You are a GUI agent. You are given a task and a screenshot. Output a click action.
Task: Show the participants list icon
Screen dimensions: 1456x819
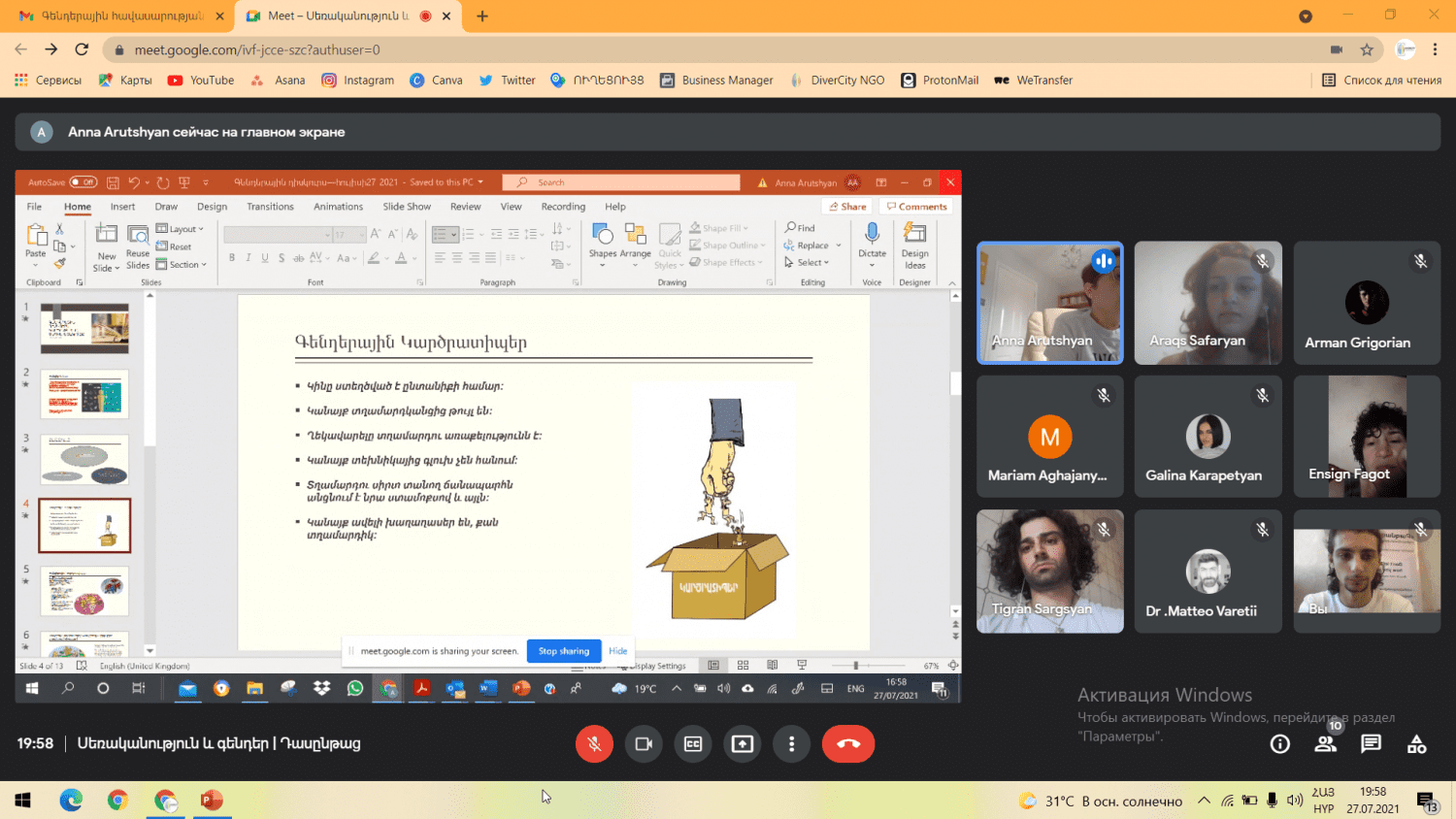[x=1325, y=744]
